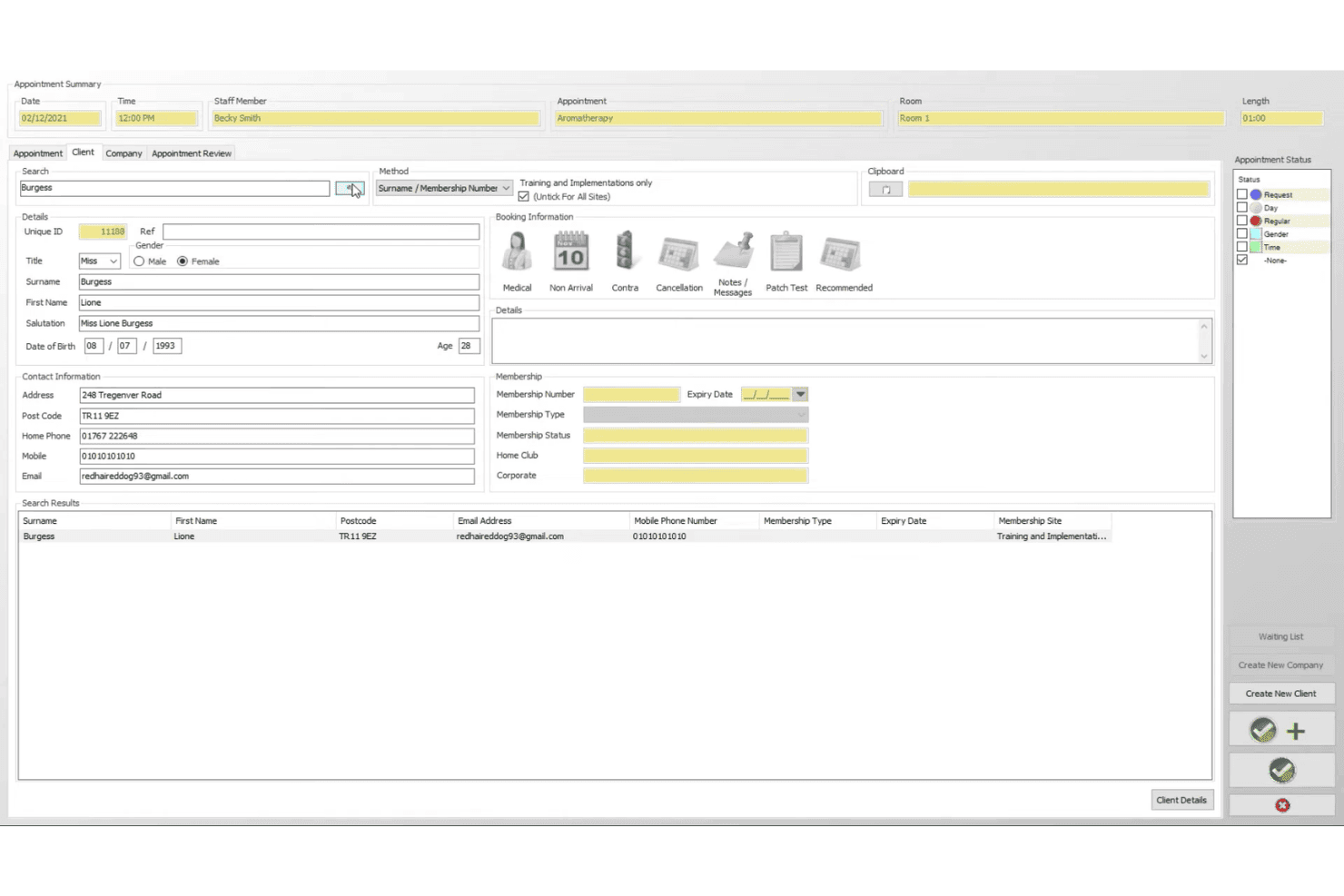The image size is (1344, 896).
Task: Click the Waiting List button
Action: point(1281,637)
